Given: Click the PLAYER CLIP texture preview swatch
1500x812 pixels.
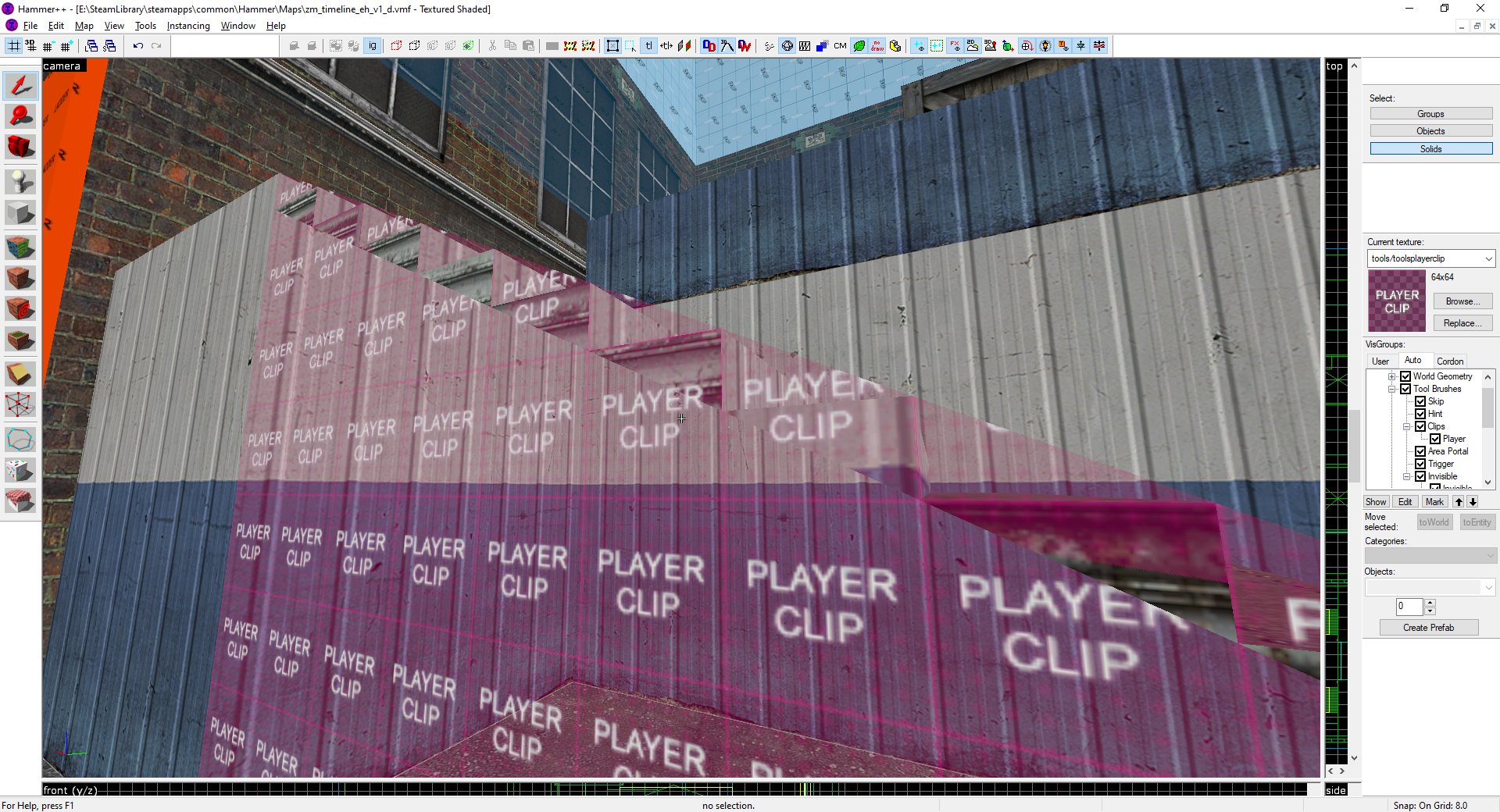Looking at the screenshot, I should 1397,301.
